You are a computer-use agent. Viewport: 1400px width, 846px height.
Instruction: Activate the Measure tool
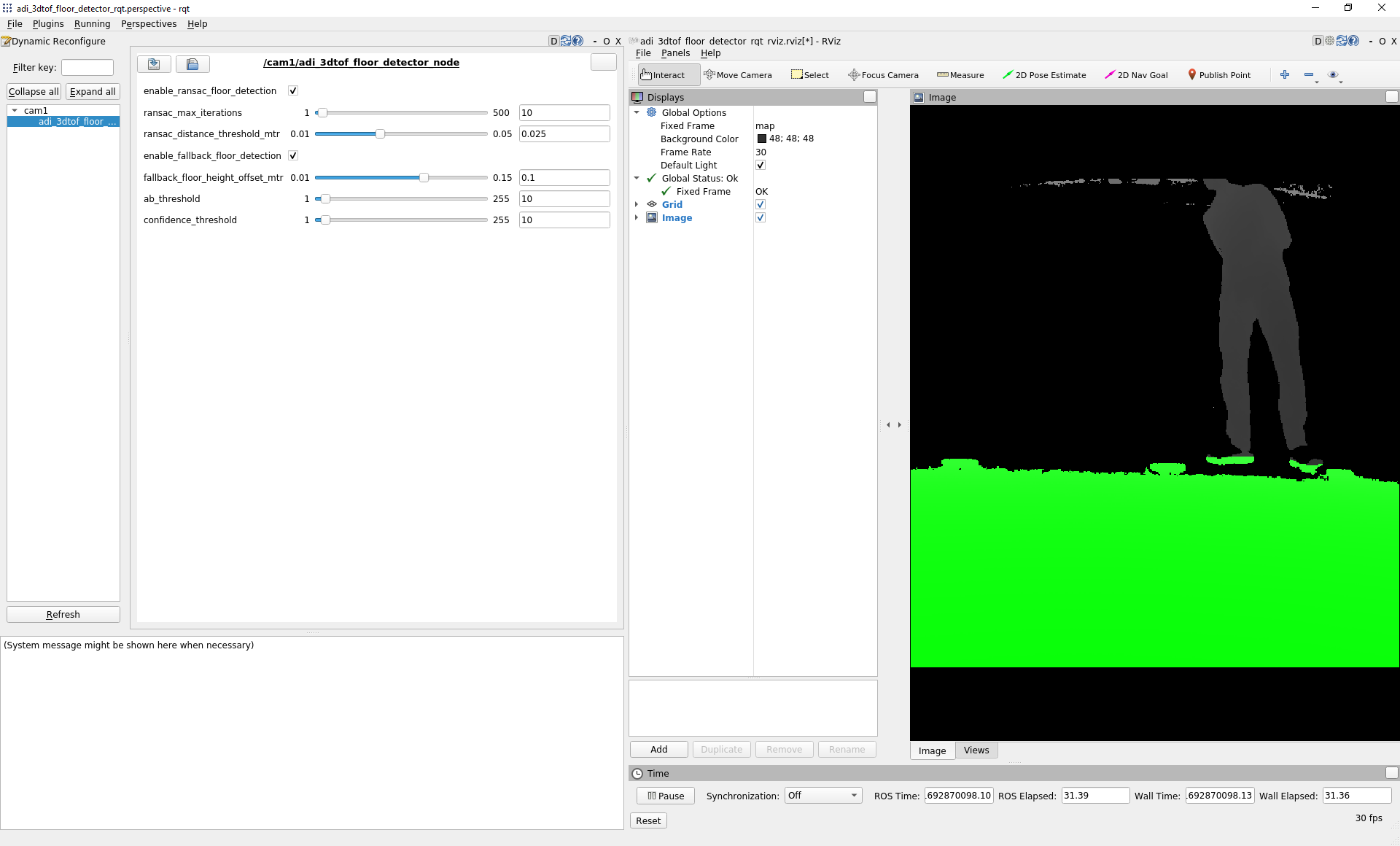point(960,75)
